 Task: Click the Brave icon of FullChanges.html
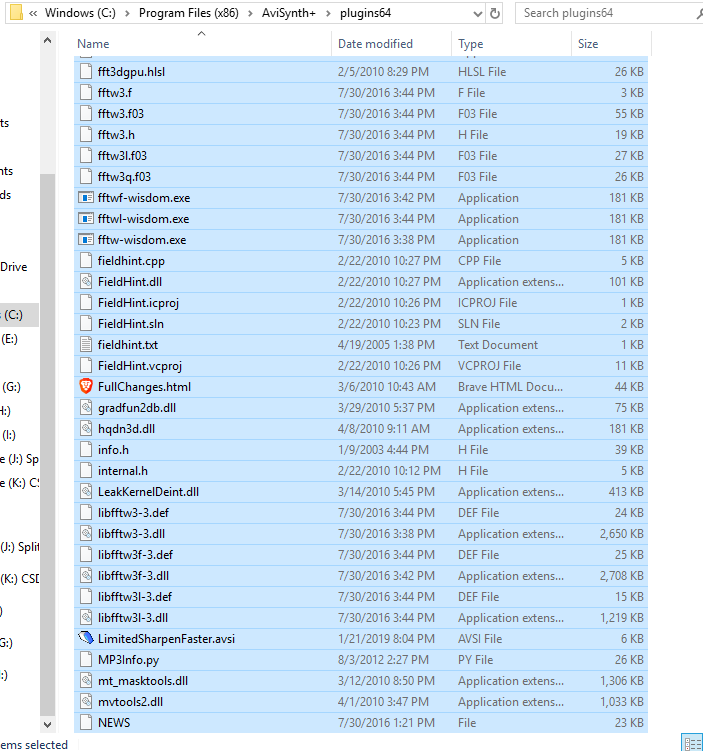click(x=86, y=386)
